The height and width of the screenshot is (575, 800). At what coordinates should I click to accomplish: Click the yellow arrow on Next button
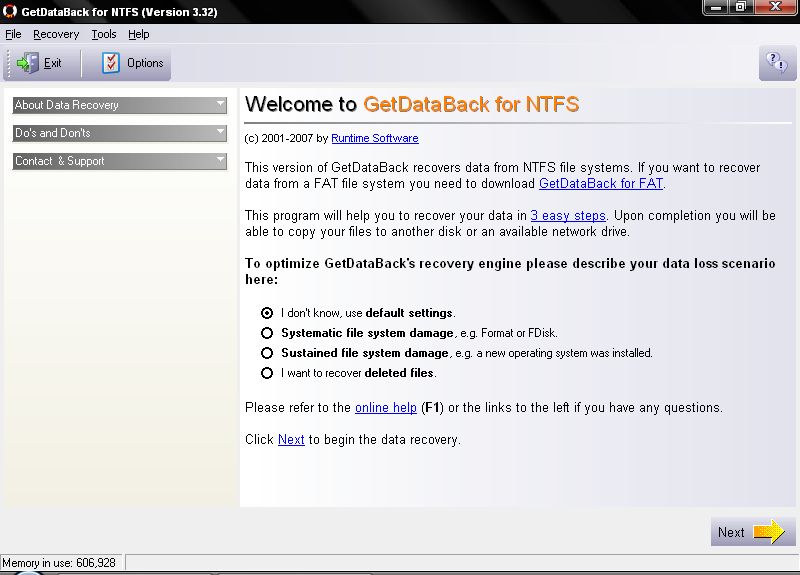(769, 532)
